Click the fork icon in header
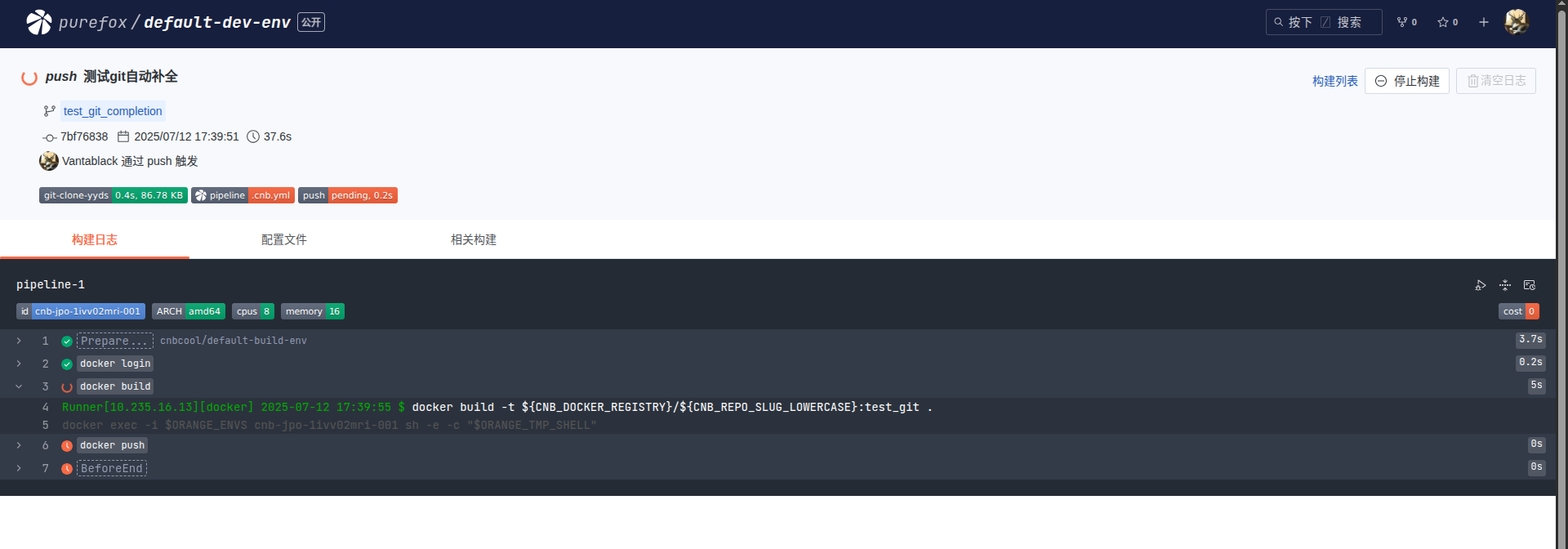This screenshot has height=549, width=1568. point(1406,22)
